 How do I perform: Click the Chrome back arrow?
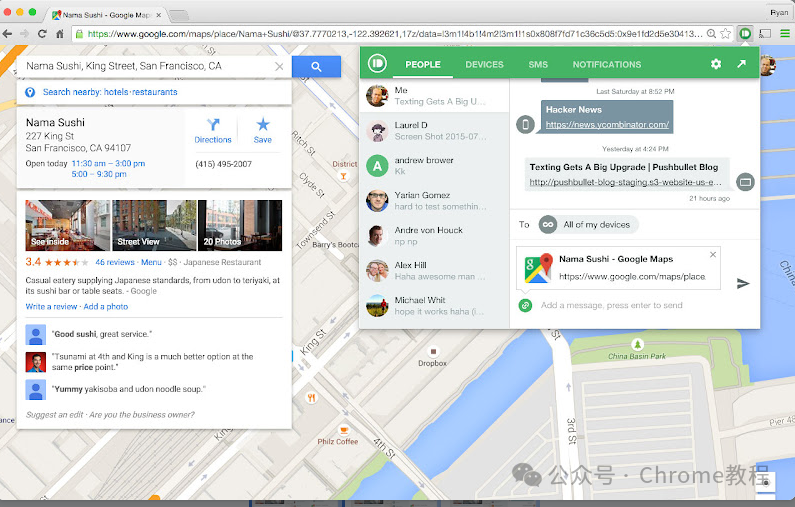point(8,34)
